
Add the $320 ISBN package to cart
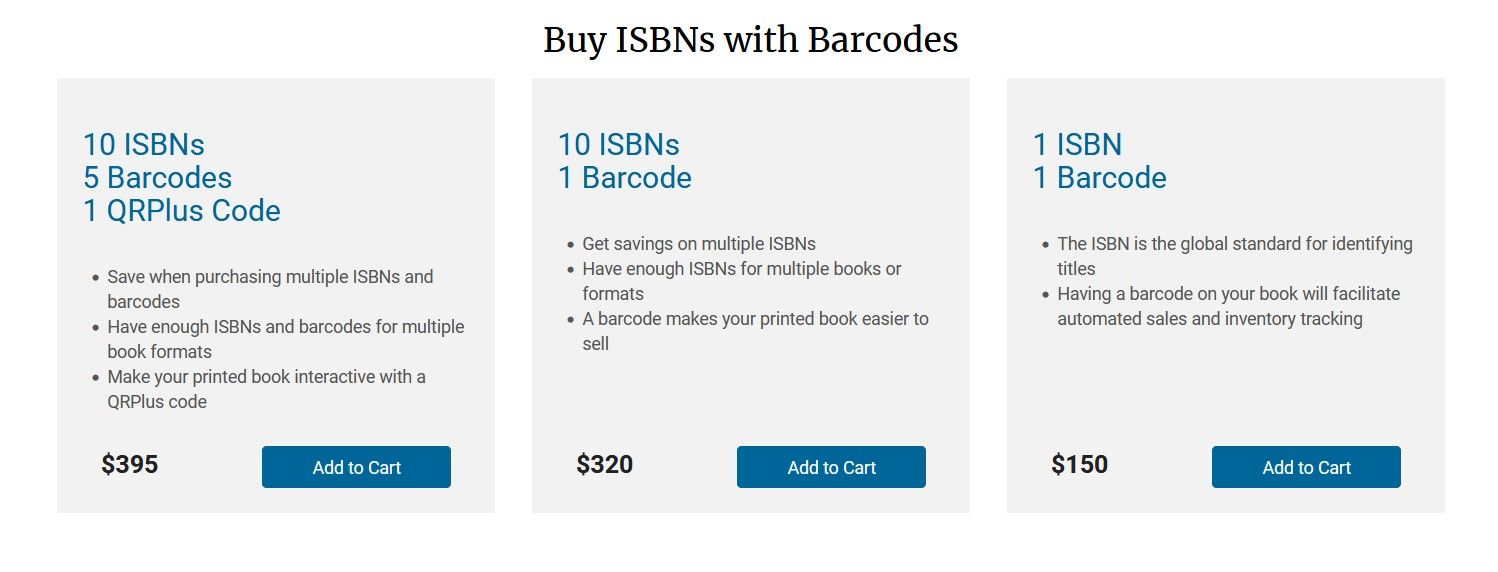pos(831,467)
